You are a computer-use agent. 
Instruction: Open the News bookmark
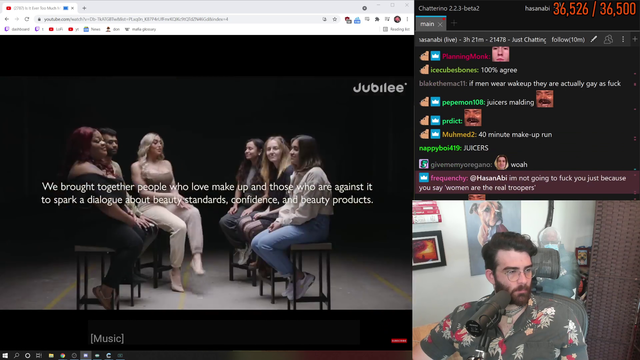pos(92,29)
